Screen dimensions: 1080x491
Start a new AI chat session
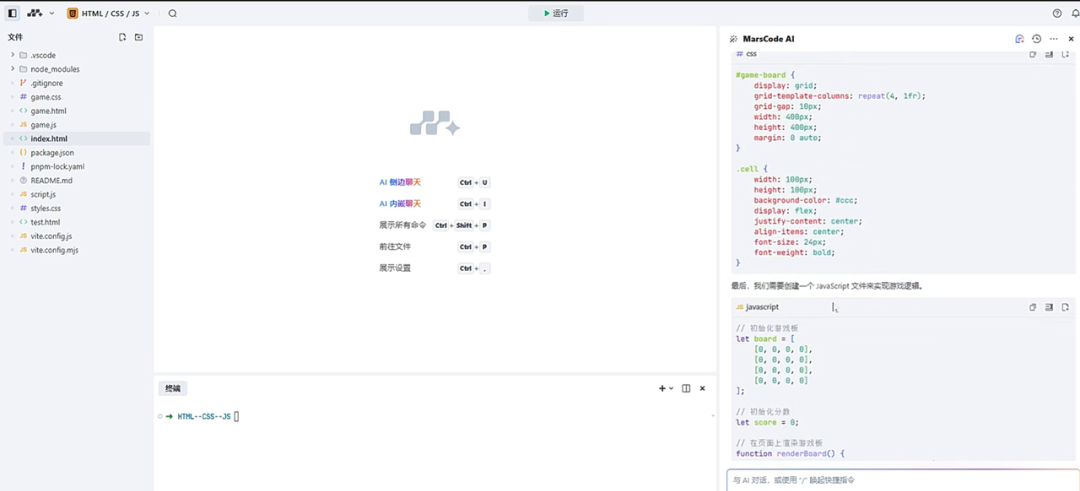pyautogui.click(x=1019, y=39)
